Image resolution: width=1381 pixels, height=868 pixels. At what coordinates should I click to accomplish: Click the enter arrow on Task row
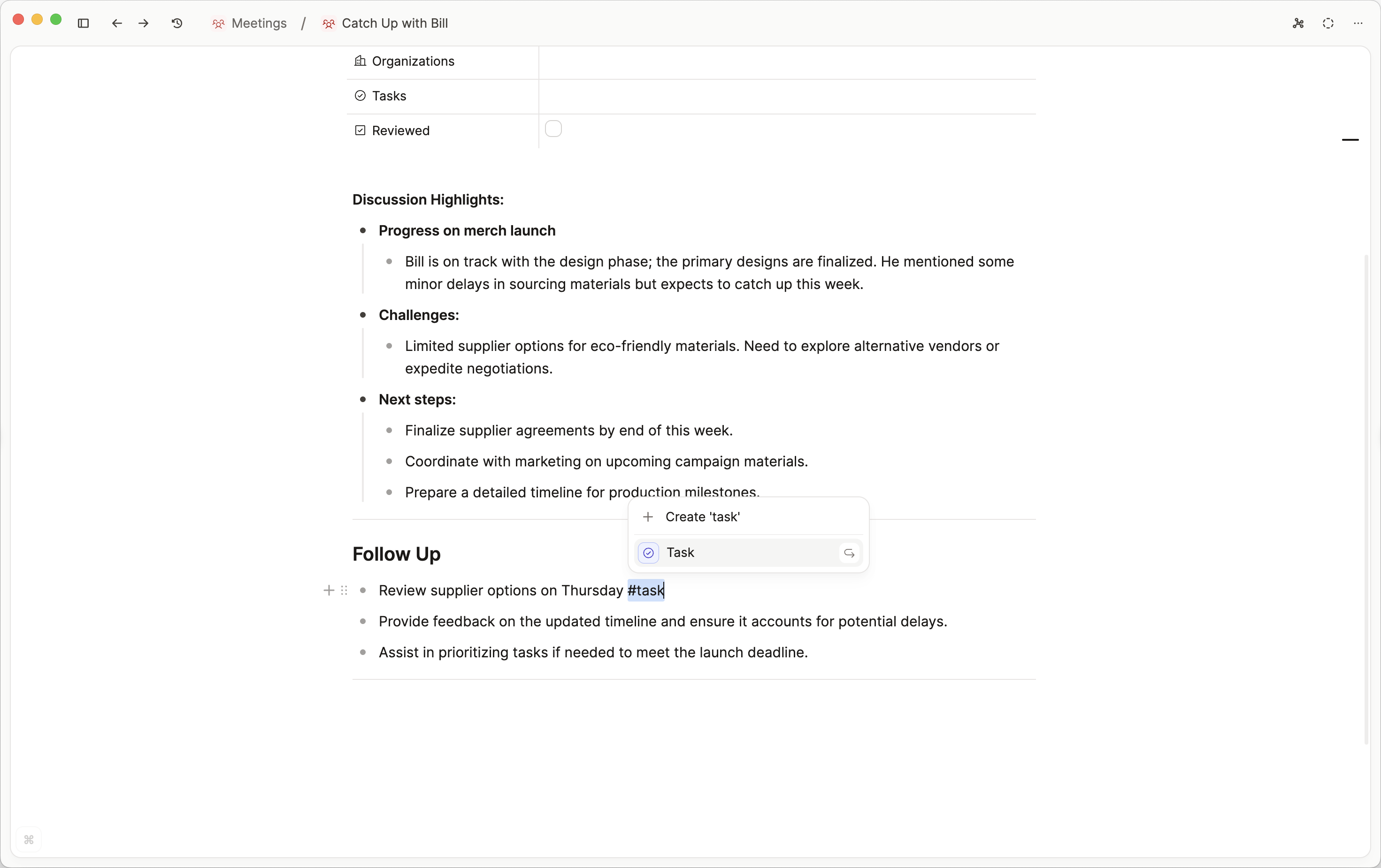(x=849, y=553)
